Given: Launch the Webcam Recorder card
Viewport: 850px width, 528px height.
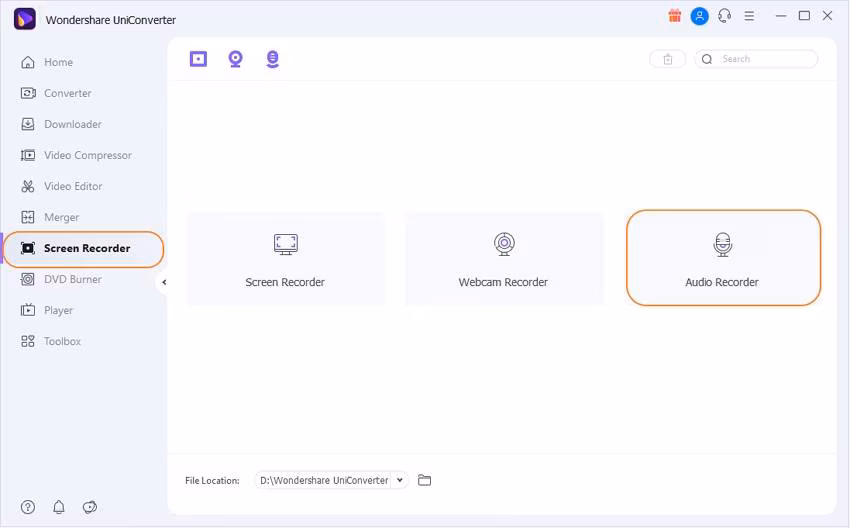Looking at the screenshot, I should (504, 259).
